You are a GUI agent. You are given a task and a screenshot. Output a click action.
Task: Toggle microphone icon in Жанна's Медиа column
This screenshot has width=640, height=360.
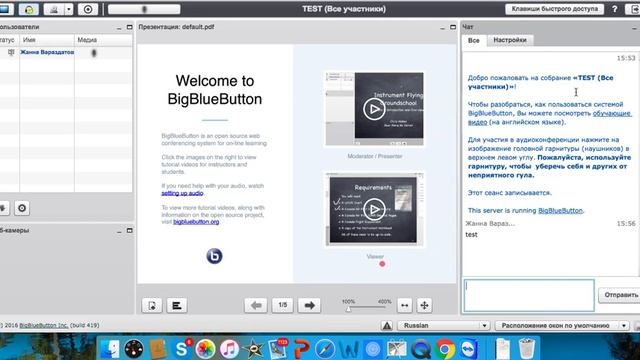[x=94, y=53]
